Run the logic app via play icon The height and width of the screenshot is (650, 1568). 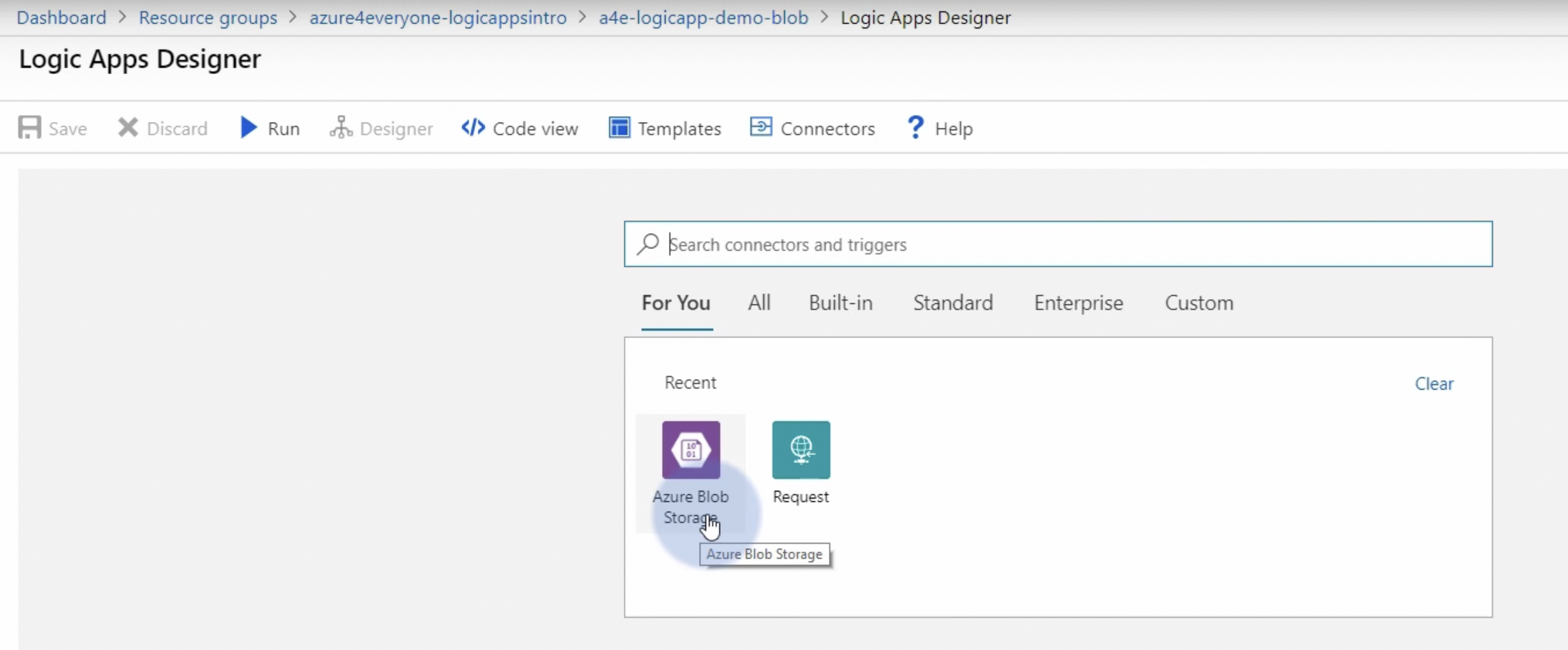click(x=248, y=127)
